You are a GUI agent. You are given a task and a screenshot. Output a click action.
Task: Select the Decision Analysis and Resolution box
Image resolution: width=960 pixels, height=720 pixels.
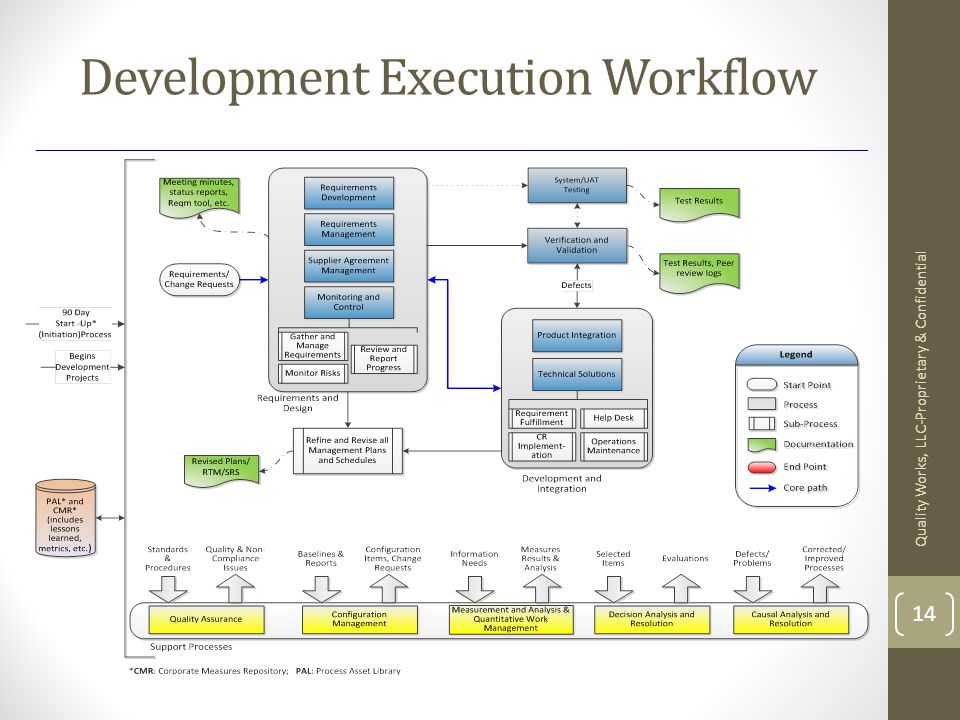click(651, 620)
